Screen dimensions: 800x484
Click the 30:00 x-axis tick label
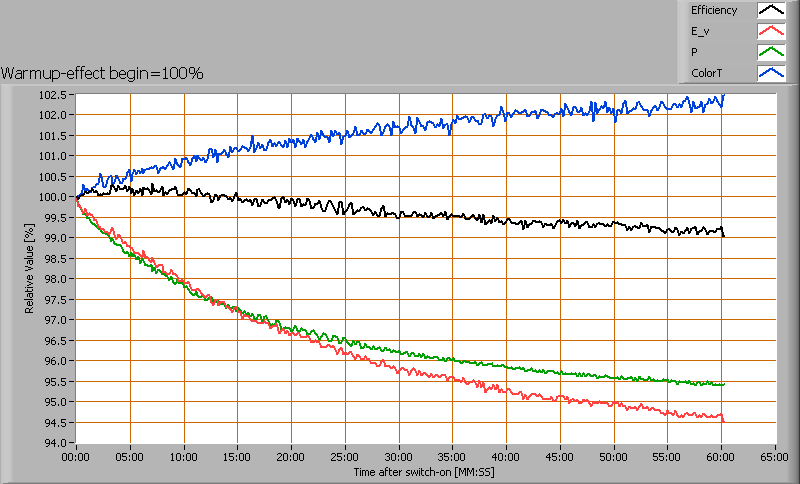(398, 454)
